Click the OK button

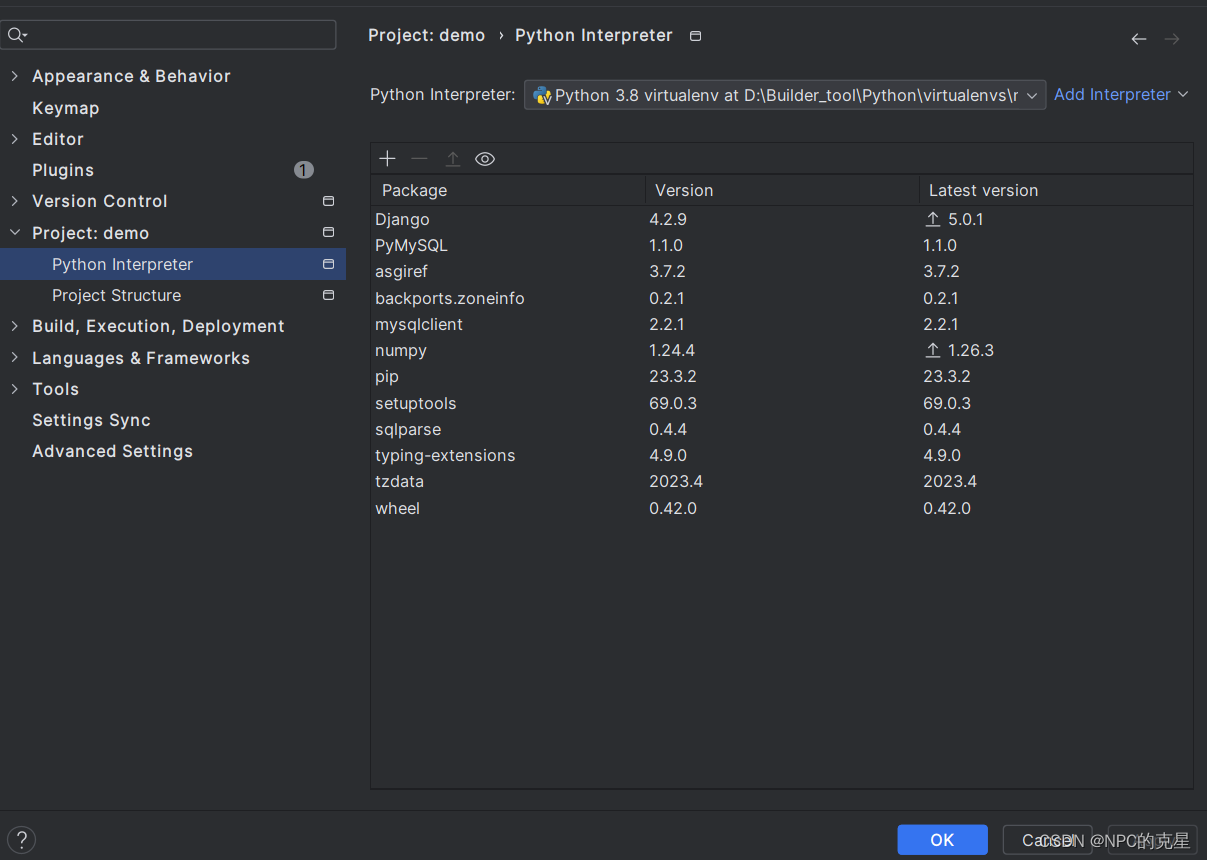click(942, 840)
